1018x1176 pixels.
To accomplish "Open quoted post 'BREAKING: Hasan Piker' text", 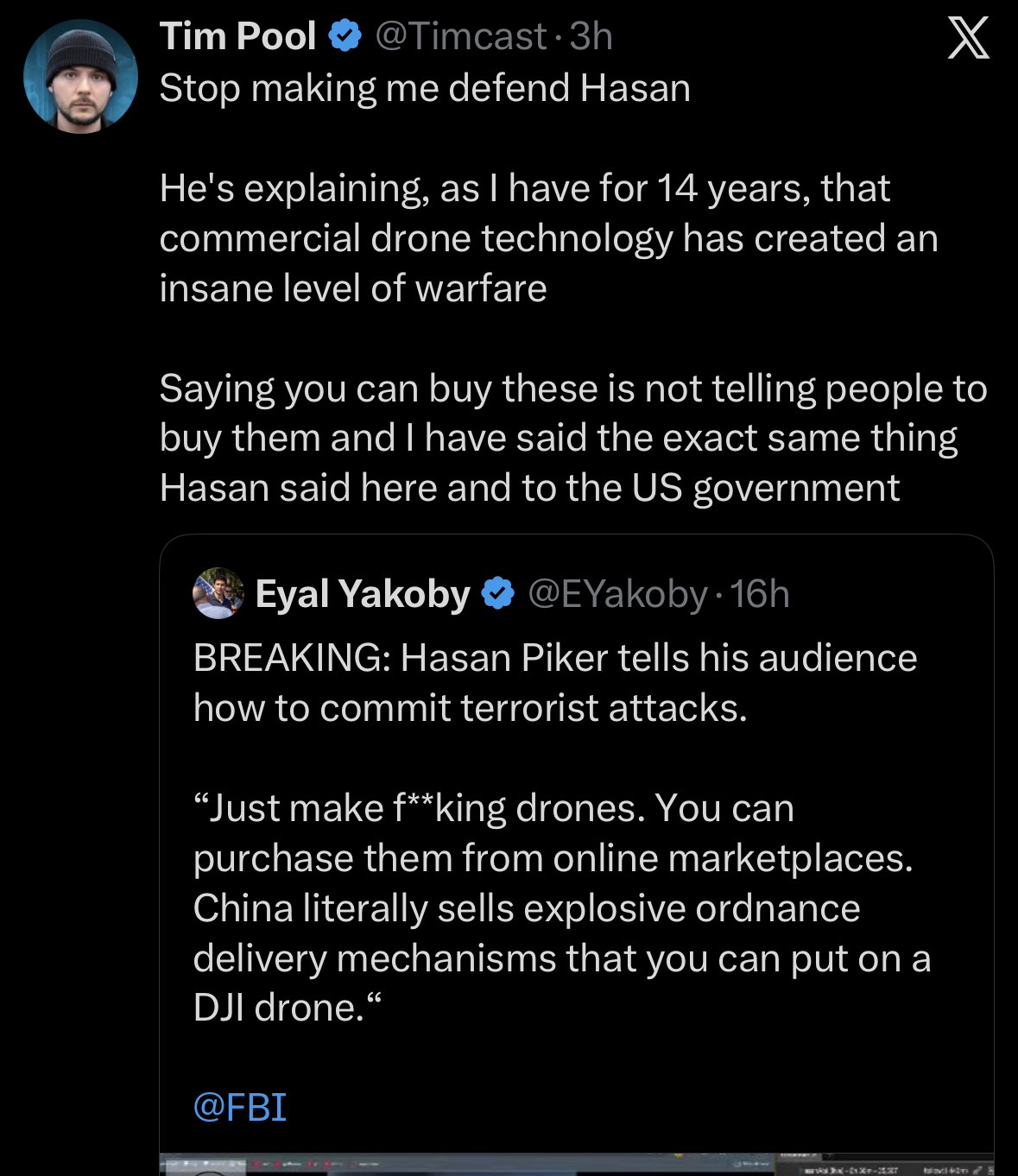I will coord(554,658).
